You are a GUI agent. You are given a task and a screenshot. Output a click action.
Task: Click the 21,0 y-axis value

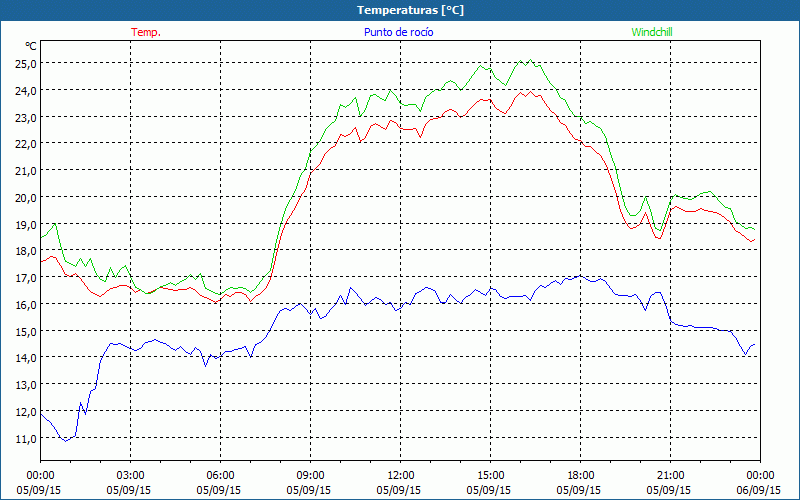[x=26, y=171]
